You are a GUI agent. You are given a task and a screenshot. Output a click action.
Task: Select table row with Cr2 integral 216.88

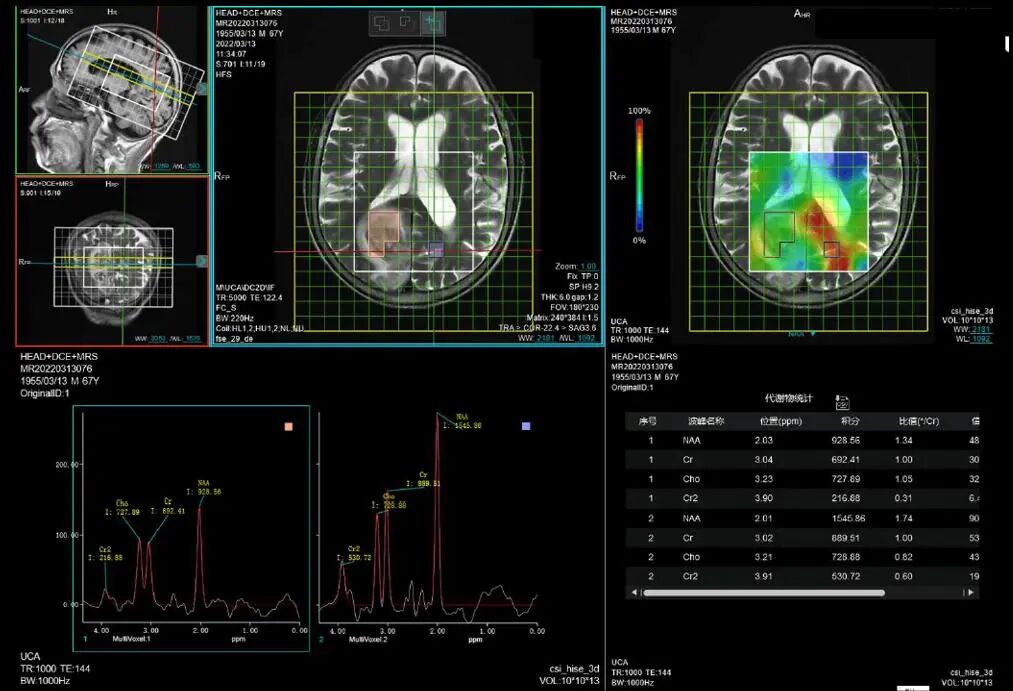click(802, 499)
